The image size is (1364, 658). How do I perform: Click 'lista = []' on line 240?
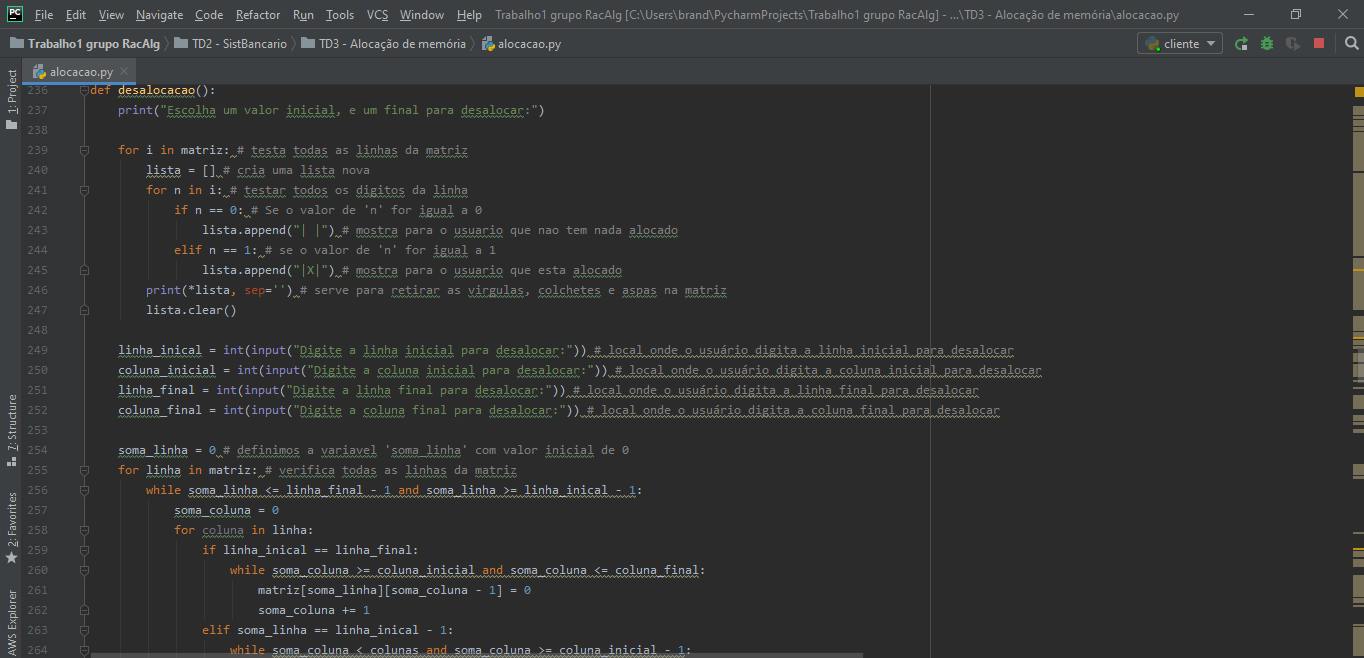click(181, 170)
